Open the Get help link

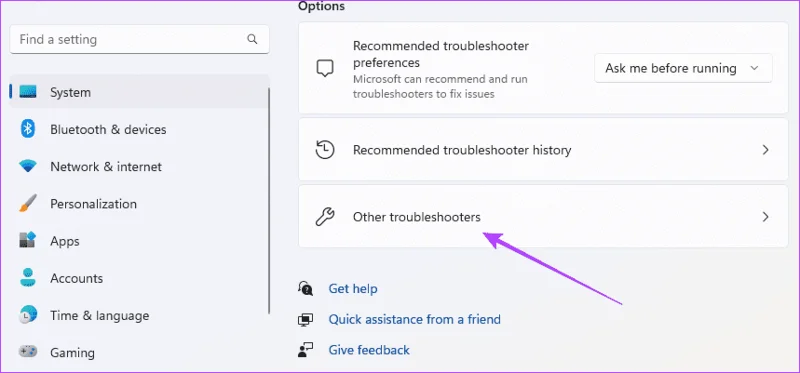click(353, 288)
